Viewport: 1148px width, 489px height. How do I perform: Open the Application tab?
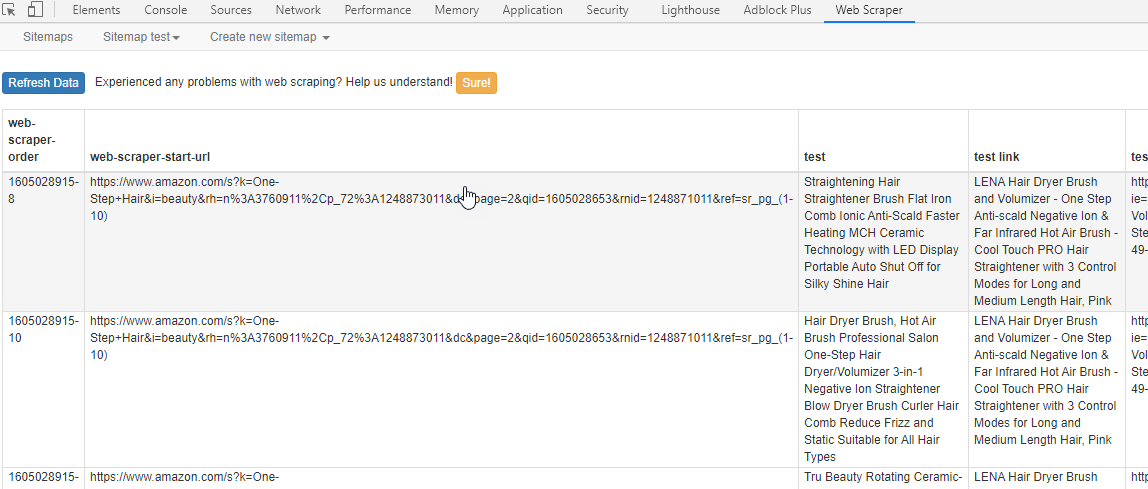532,10
